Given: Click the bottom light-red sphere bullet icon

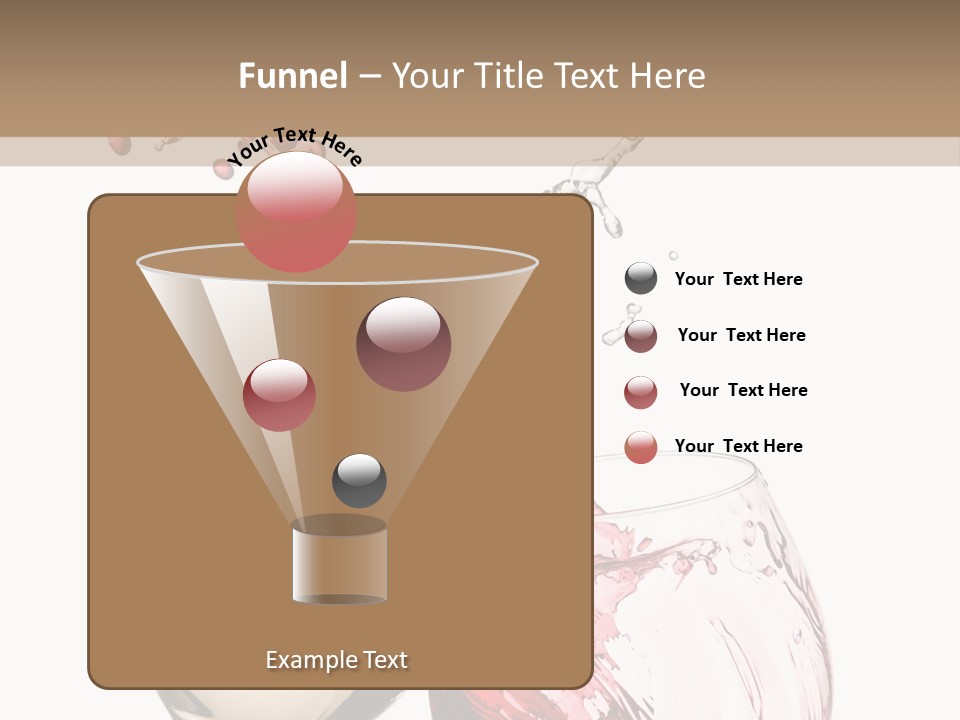Looking at the screenshot, I should point(641,446).
